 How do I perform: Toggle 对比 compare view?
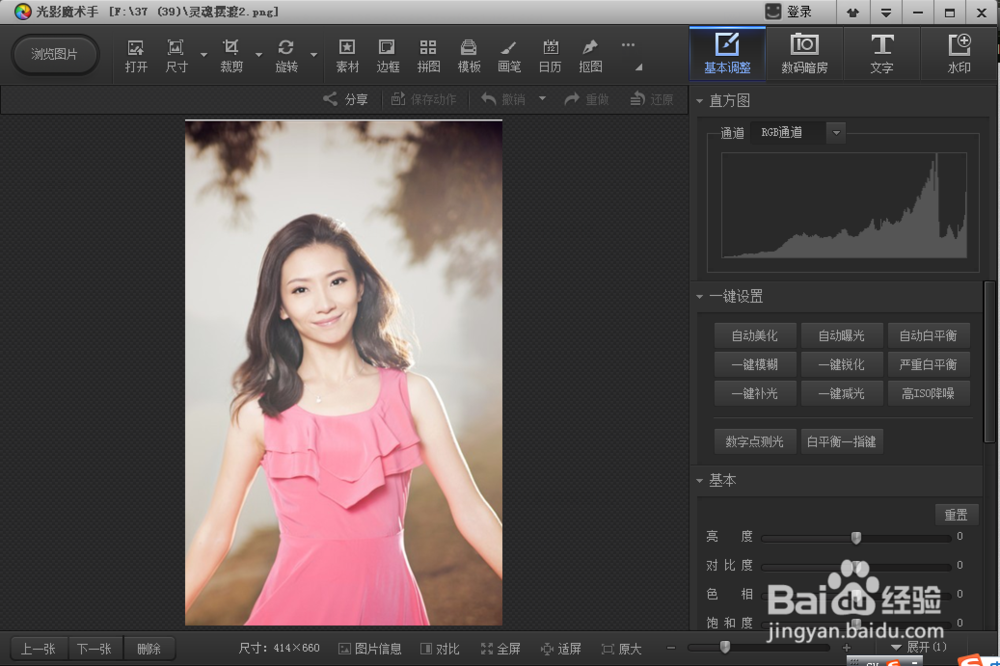click(439, 649)
